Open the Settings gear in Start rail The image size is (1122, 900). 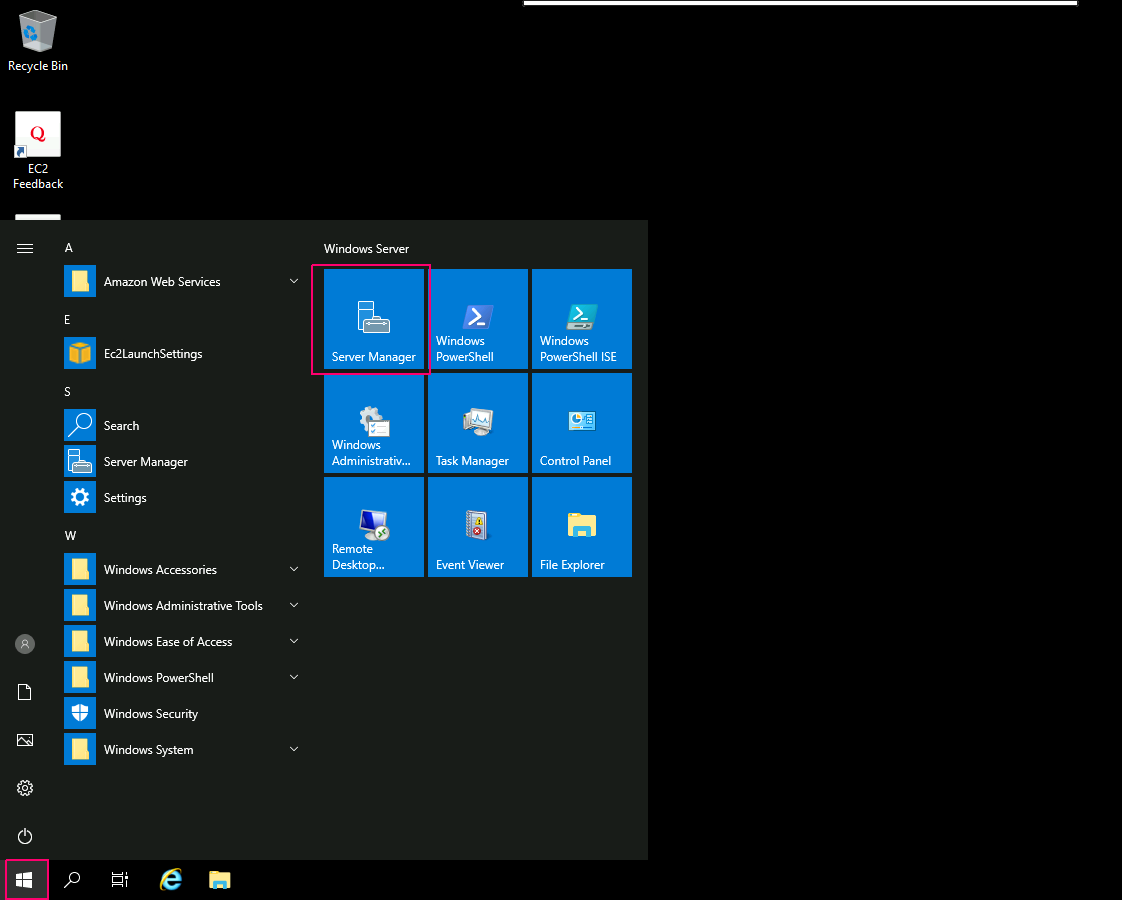pos(25,788)
